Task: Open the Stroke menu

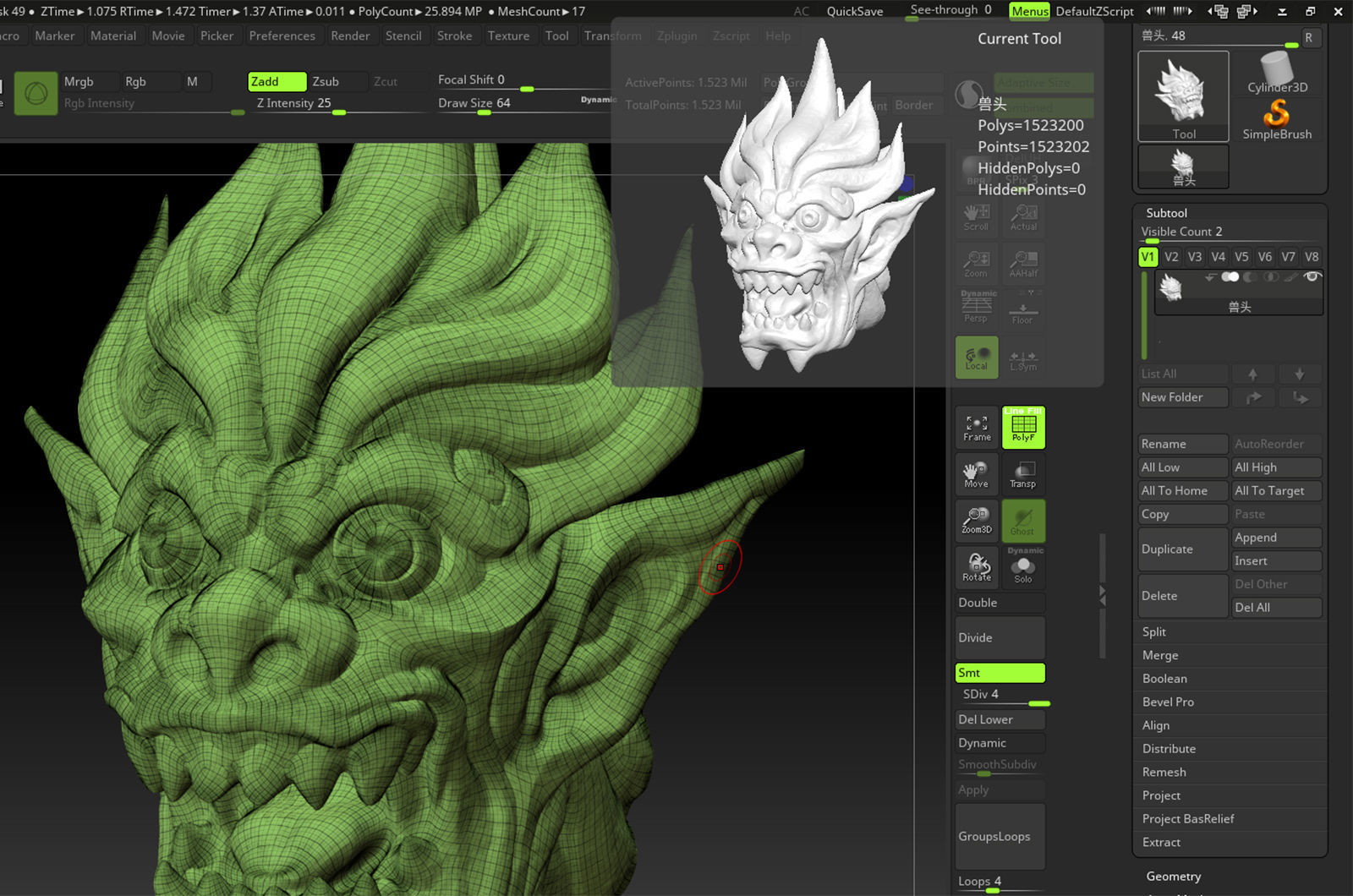Action: click(454, 36)
